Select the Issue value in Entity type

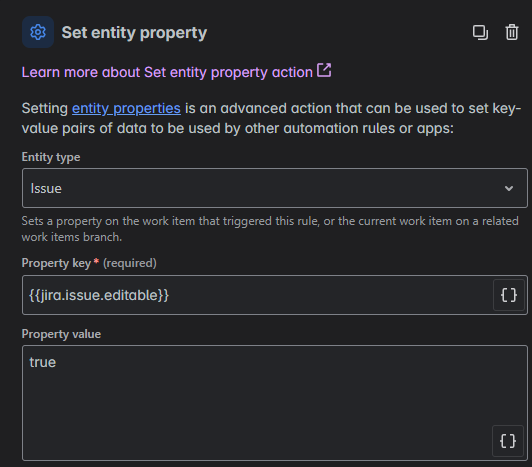[46, 188]
